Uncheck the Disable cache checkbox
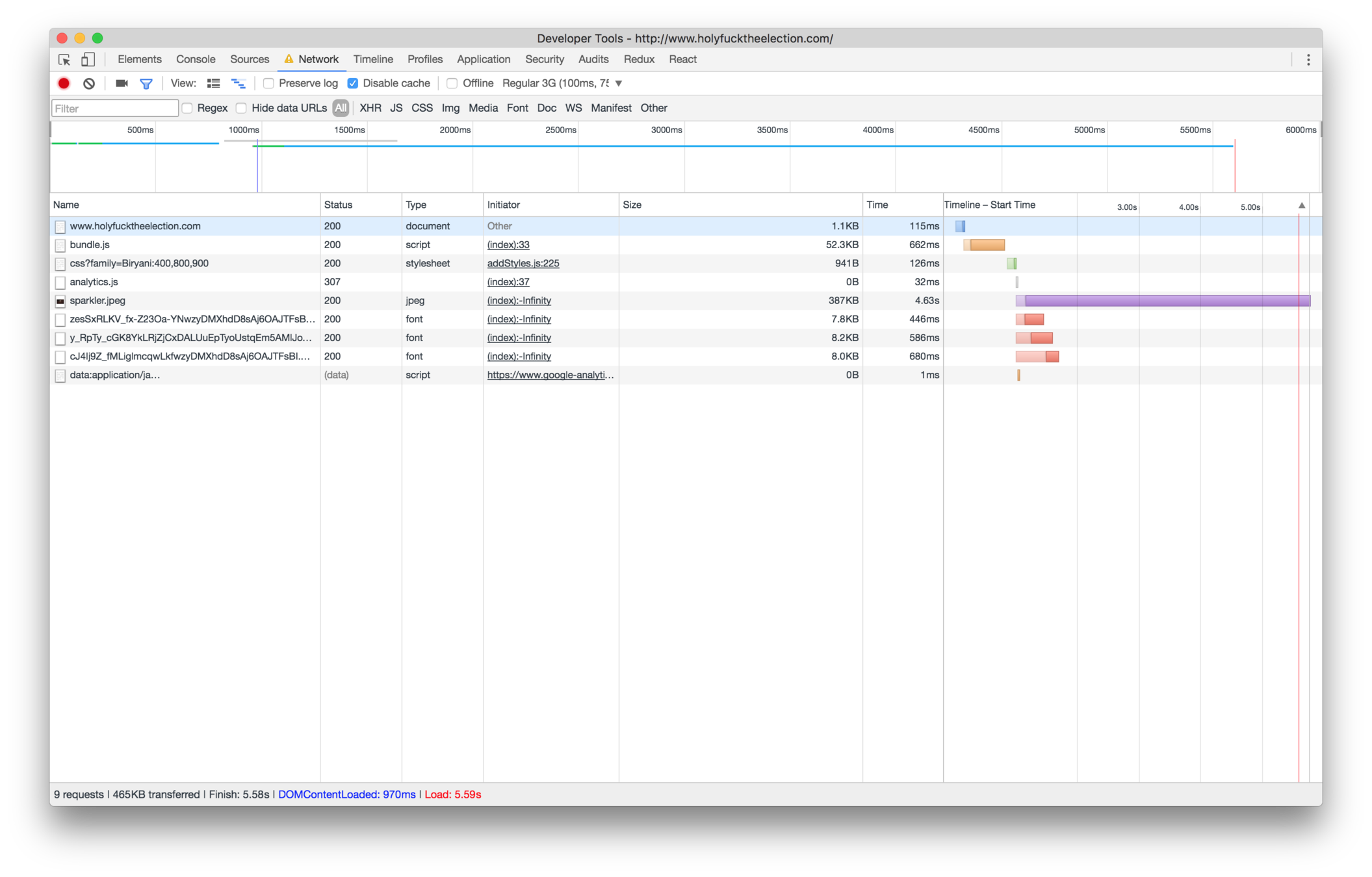The height and width of the screenshot is (877, 1372). pyautogui.click(x=353, y=83)
